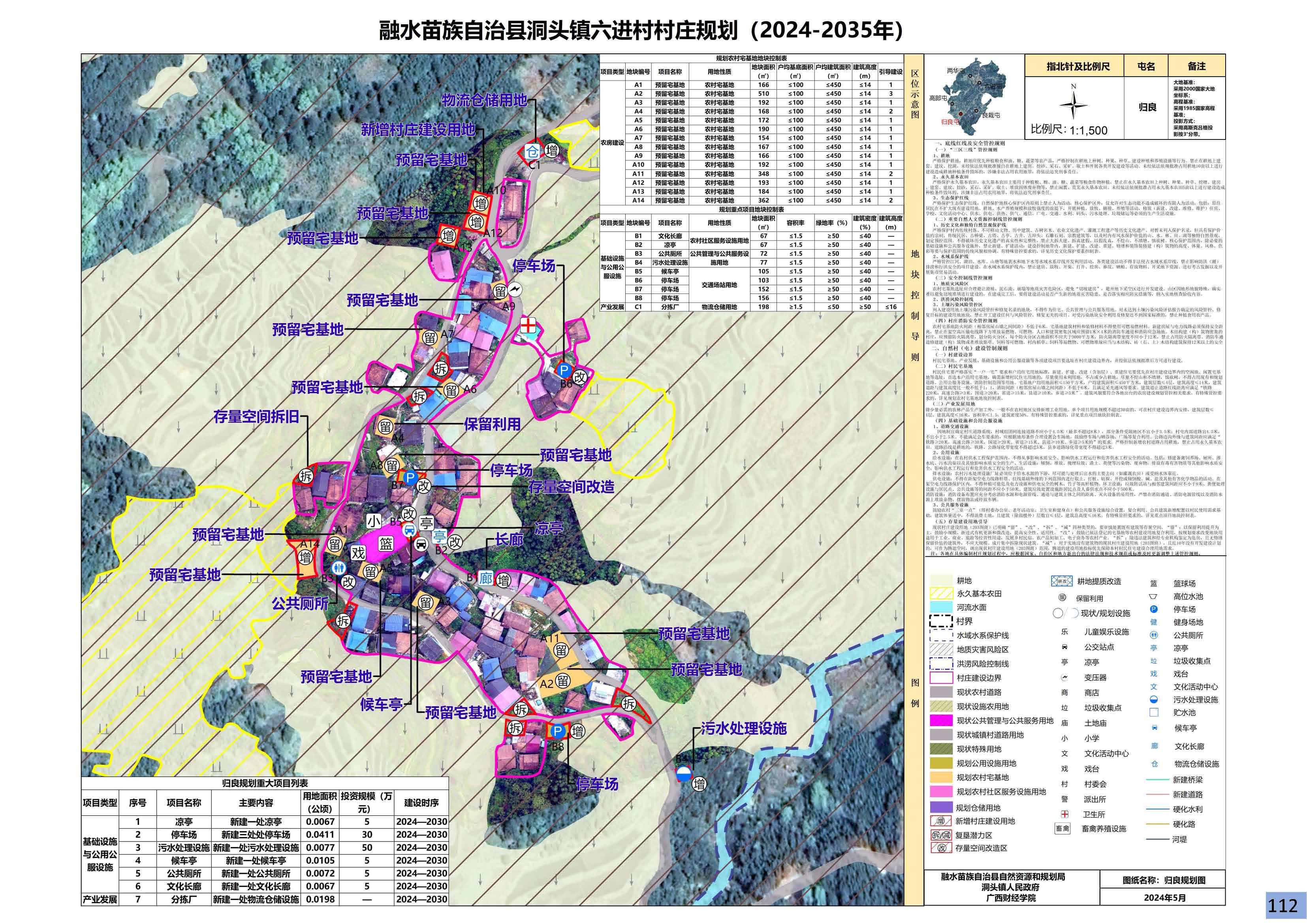
Task: Click the 畜禽 livestock icon in legend
Action: point(1062,828)
